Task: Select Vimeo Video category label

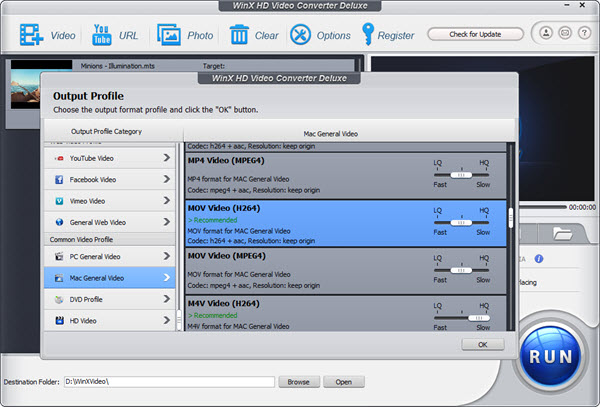Action: tap(87, 201)
